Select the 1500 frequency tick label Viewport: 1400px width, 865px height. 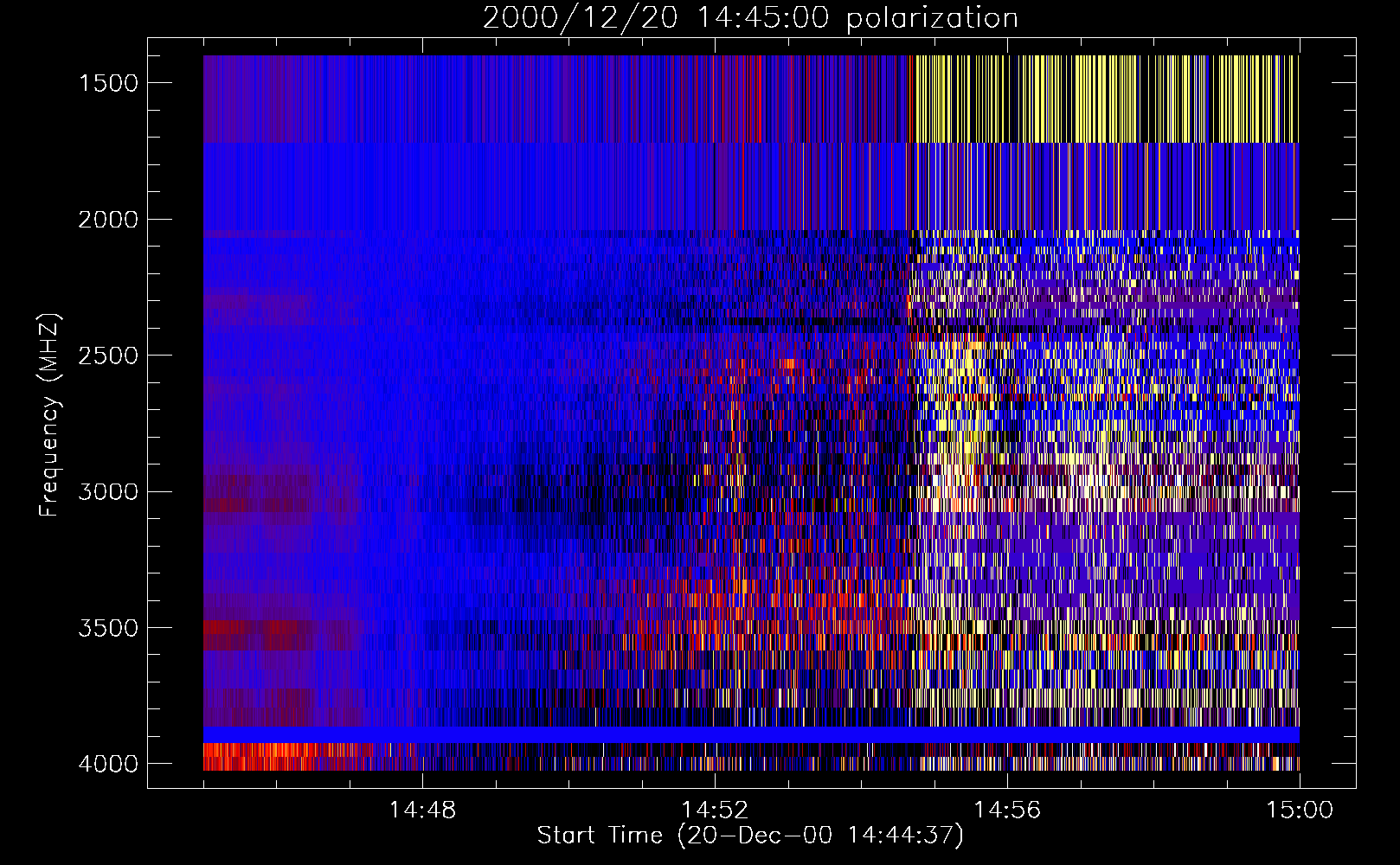click(x=108, y=83)
